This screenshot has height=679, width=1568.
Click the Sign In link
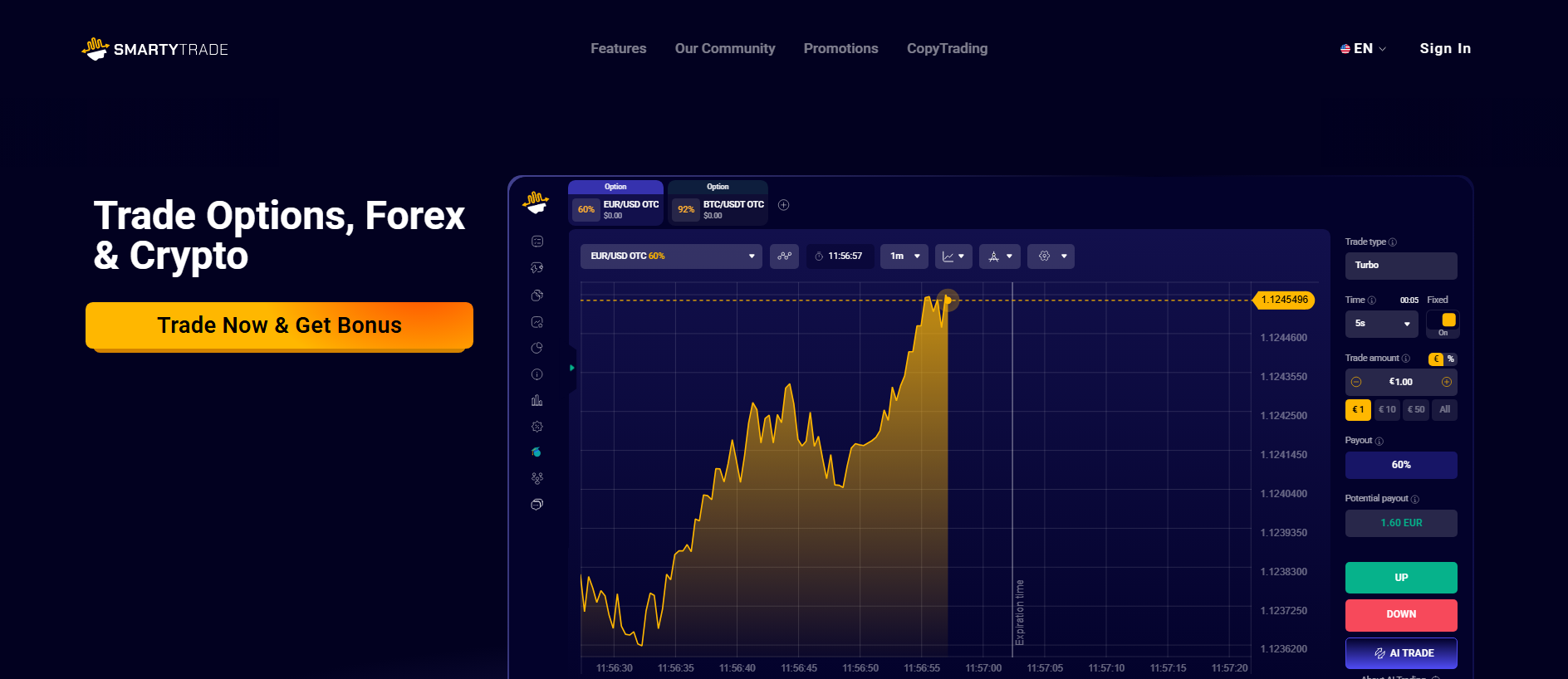[1445, 49]
